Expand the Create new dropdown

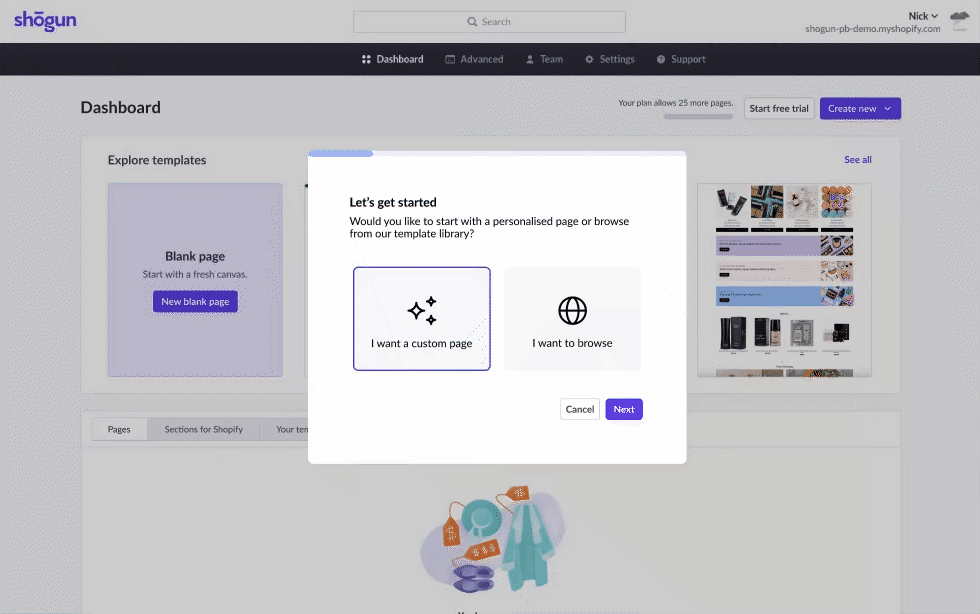[860, 109]
